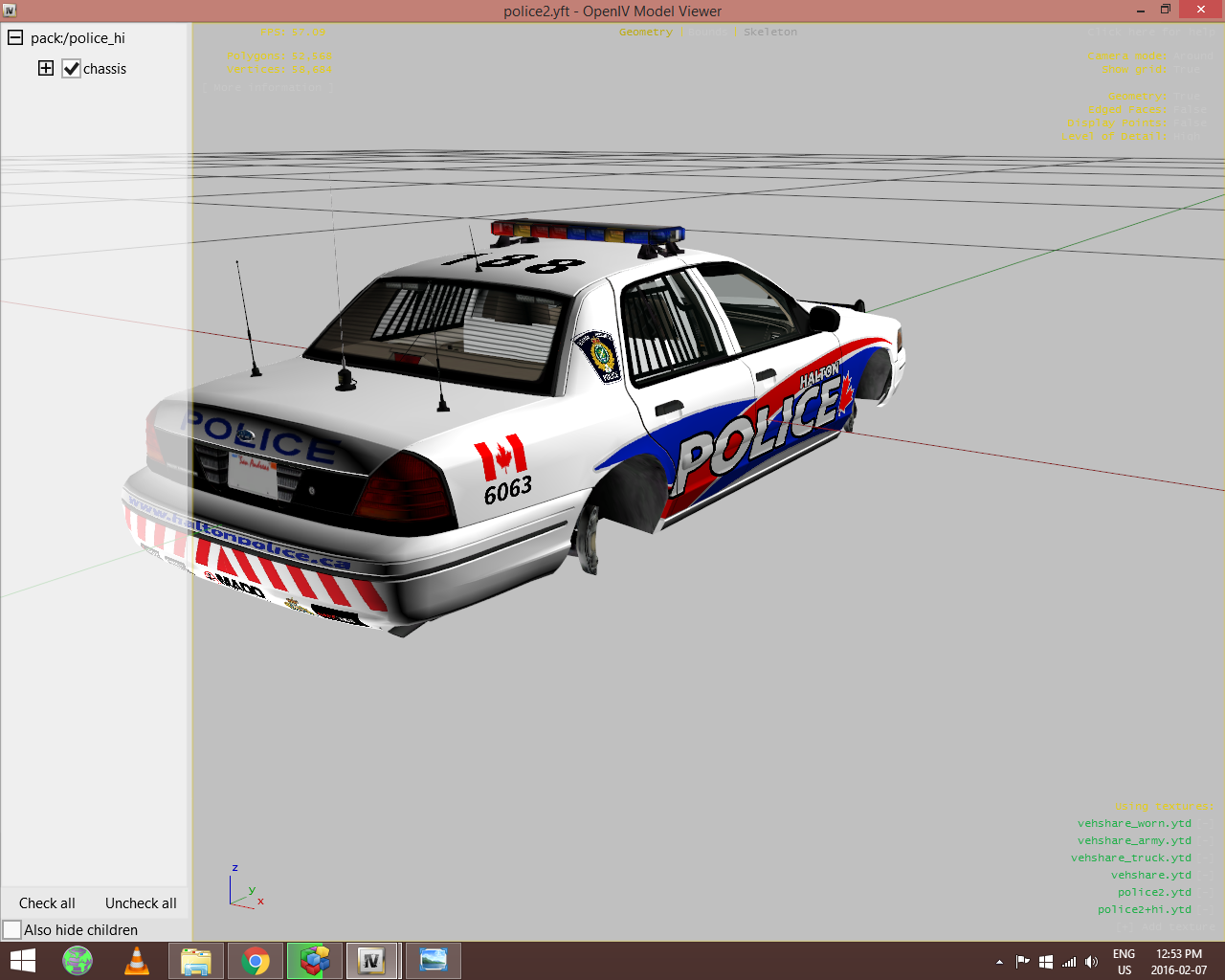The height and width of the screenshot is (980, 1225).
Task: Collapse the pack:/police_hi tree node
Action: [x=15, y=38]
